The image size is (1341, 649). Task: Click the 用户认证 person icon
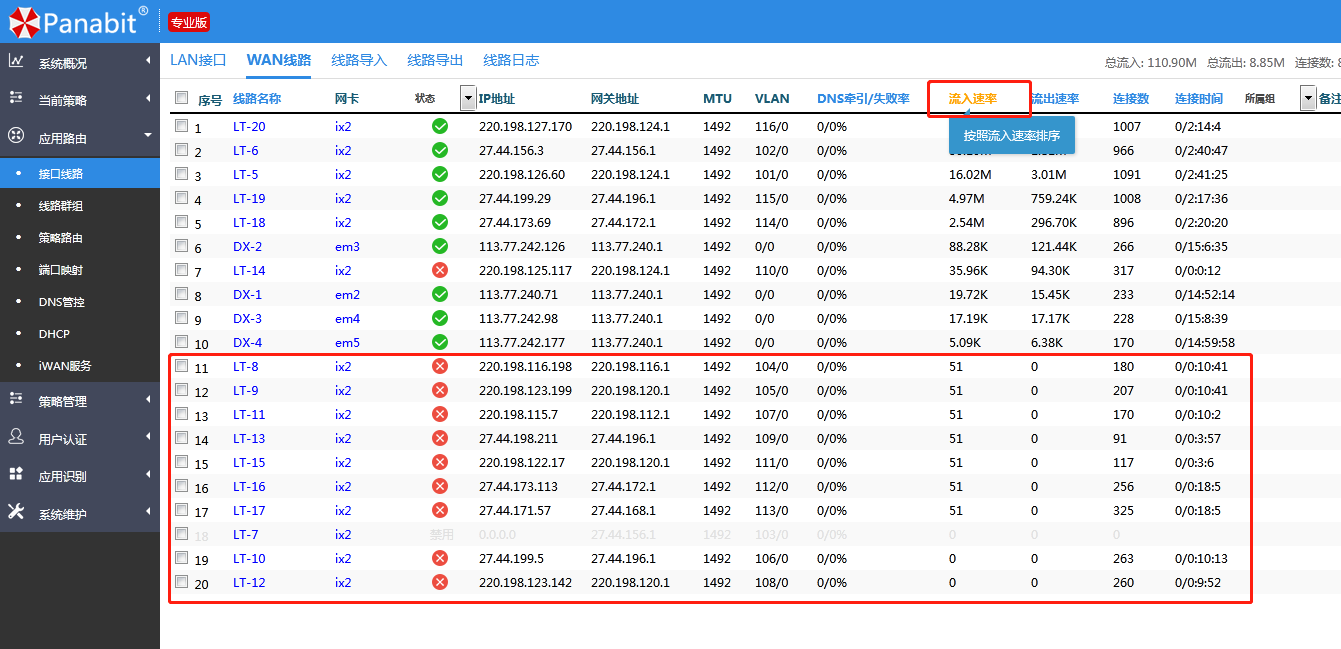(x=16, y=437)
